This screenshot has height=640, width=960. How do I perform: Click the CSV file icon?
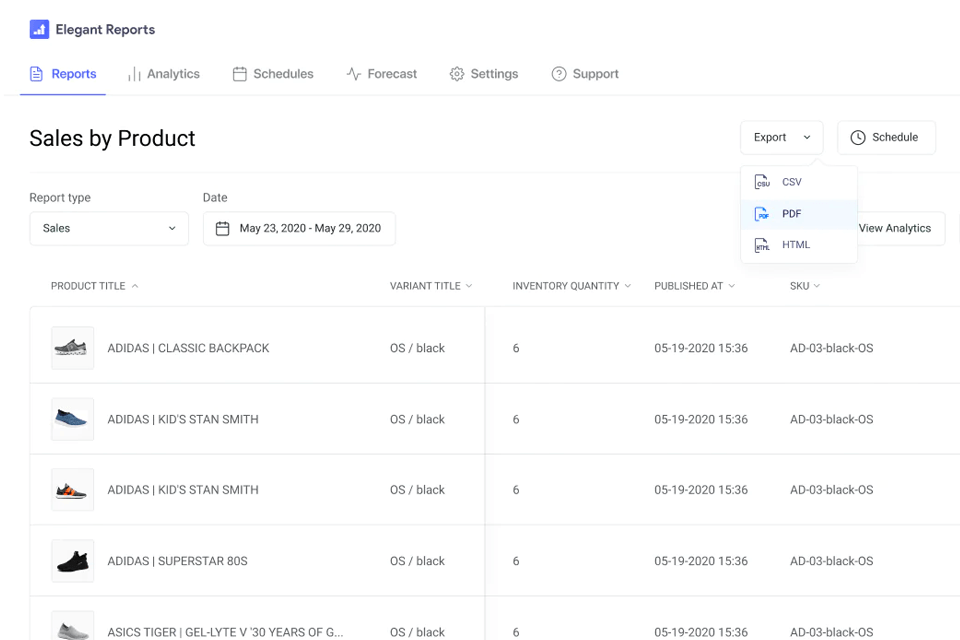[x=762, y=182]
